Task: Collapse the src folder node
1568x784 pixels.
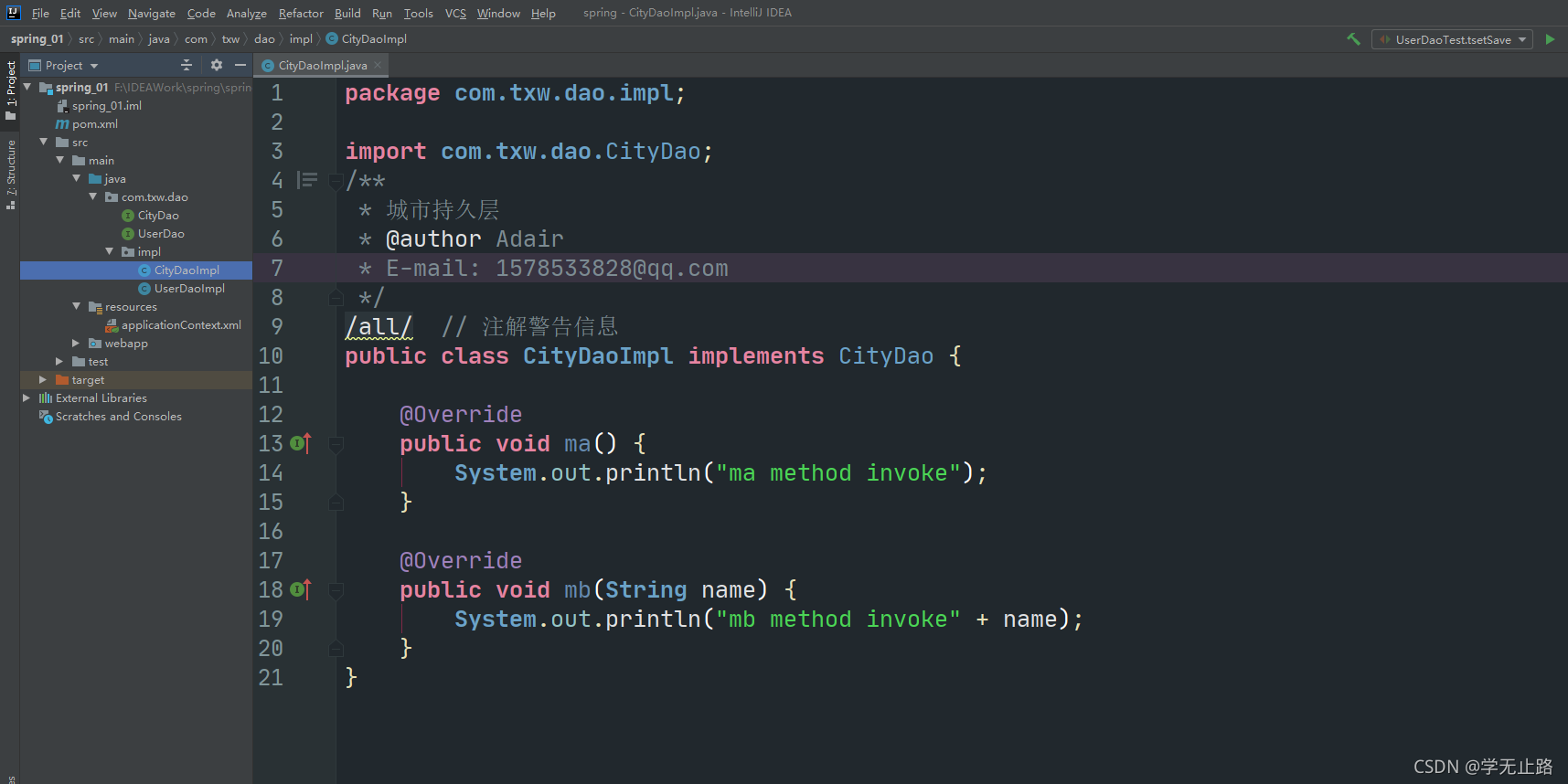Action: coord(44,142)
